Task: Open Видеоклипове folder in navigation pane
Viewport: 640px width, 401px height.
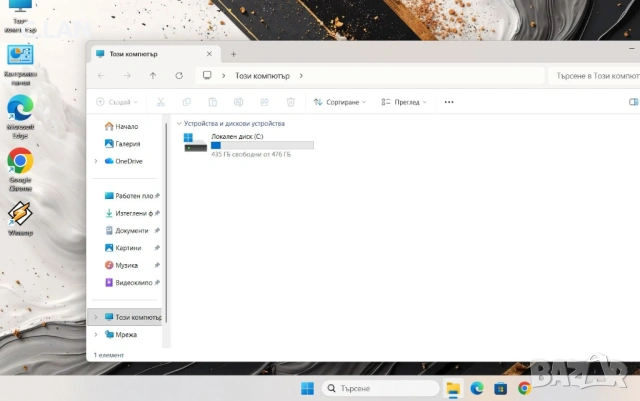Action: click(131, 282)
